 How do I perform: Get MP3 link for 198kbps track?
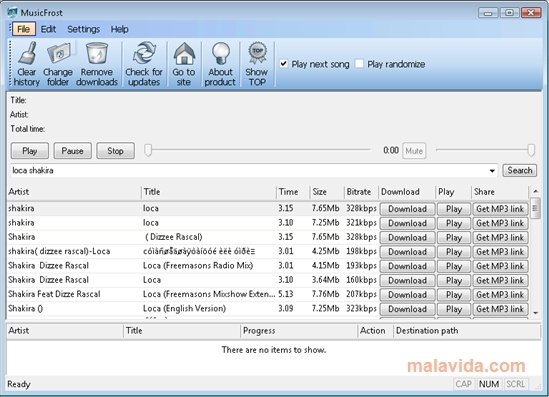click(x=500, y=252)
